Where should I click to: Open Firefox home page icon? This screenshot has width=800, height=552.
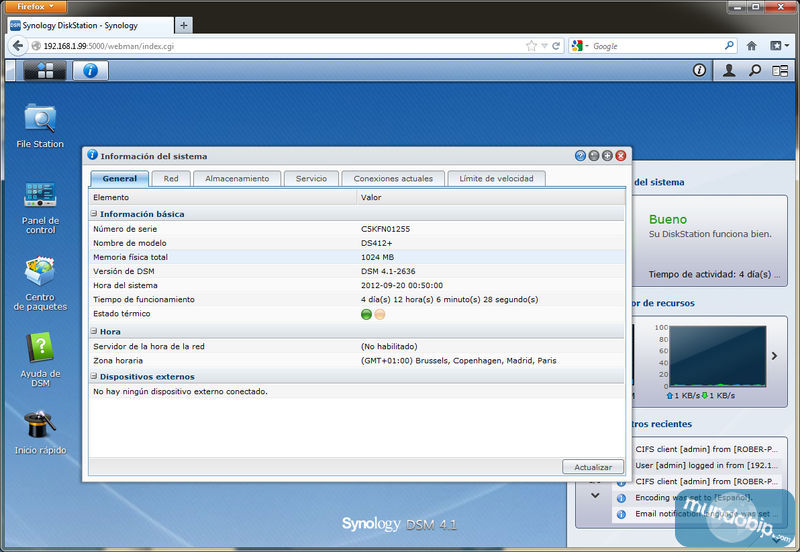[x=752, y=46]
